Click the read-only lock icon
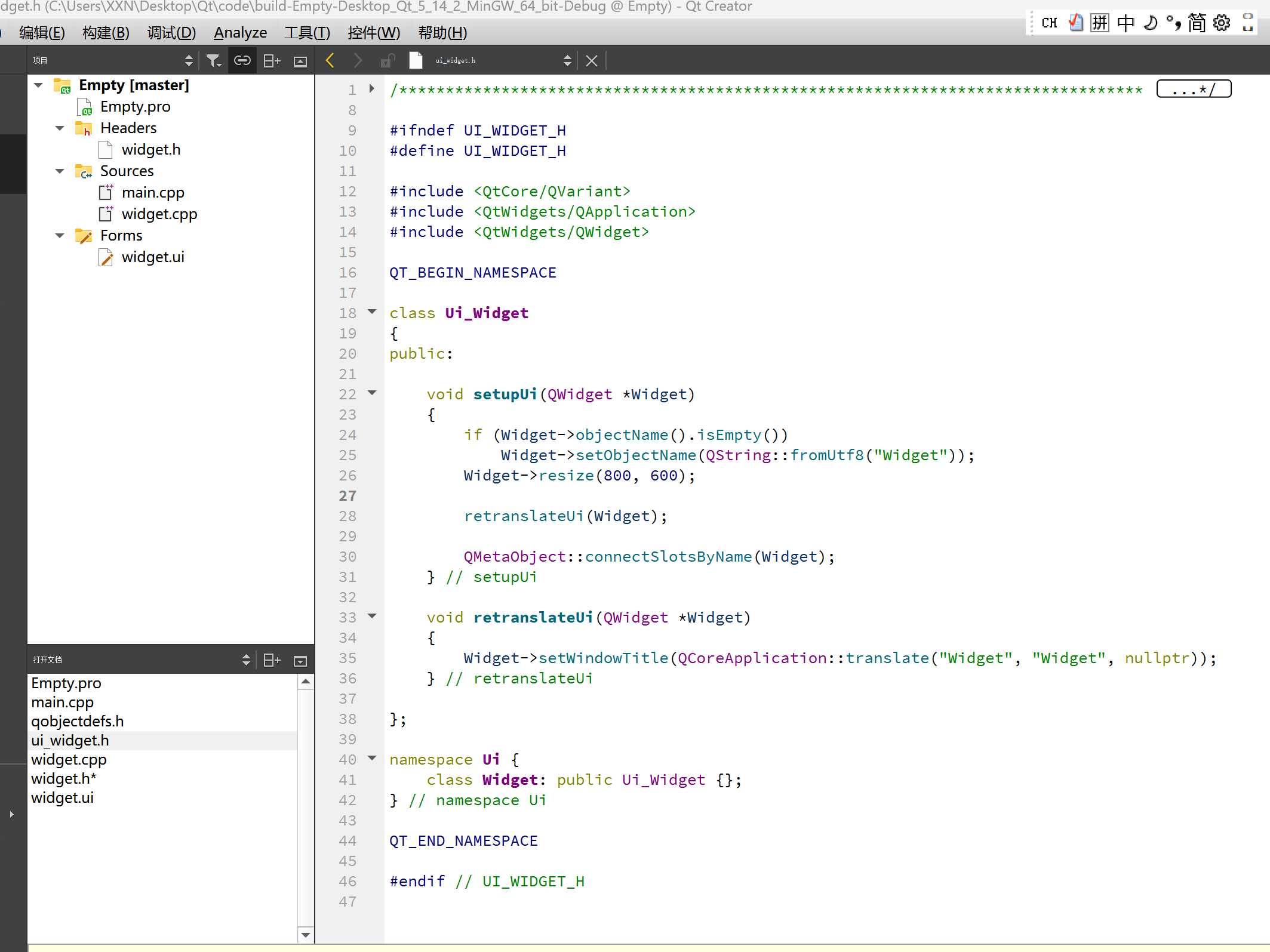 [x=388, y=60]
